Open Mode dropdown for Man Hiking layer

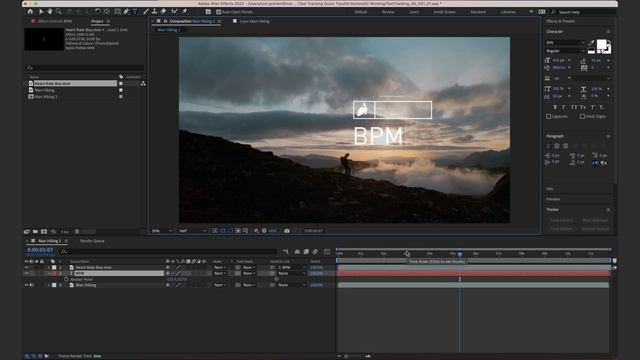220,285
